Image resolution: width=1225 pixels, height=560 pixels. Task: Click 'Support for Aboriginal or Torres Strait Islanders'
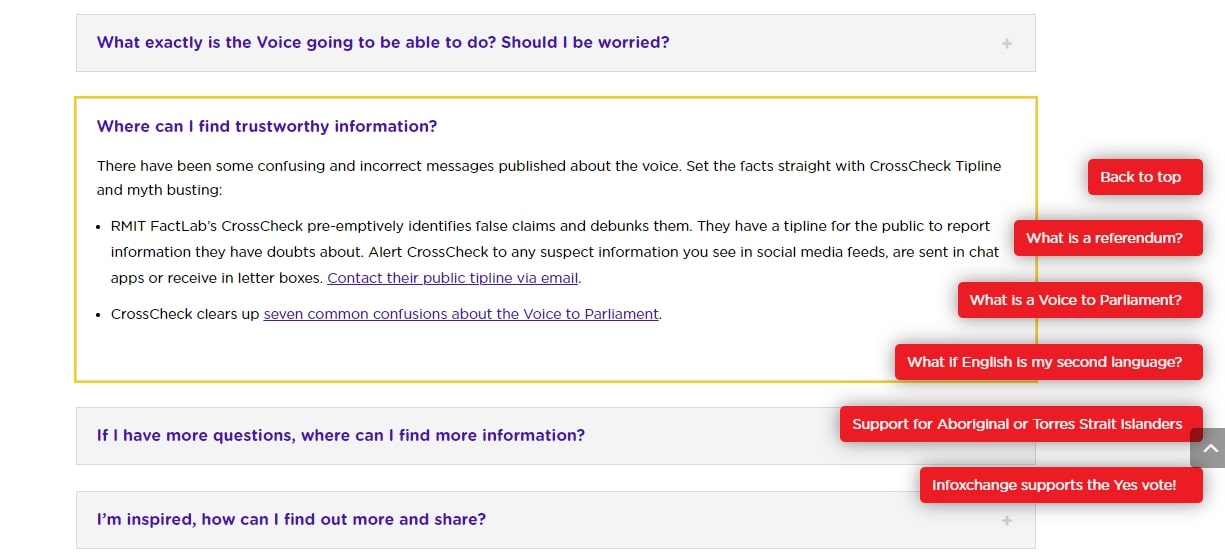[1017, 424]
